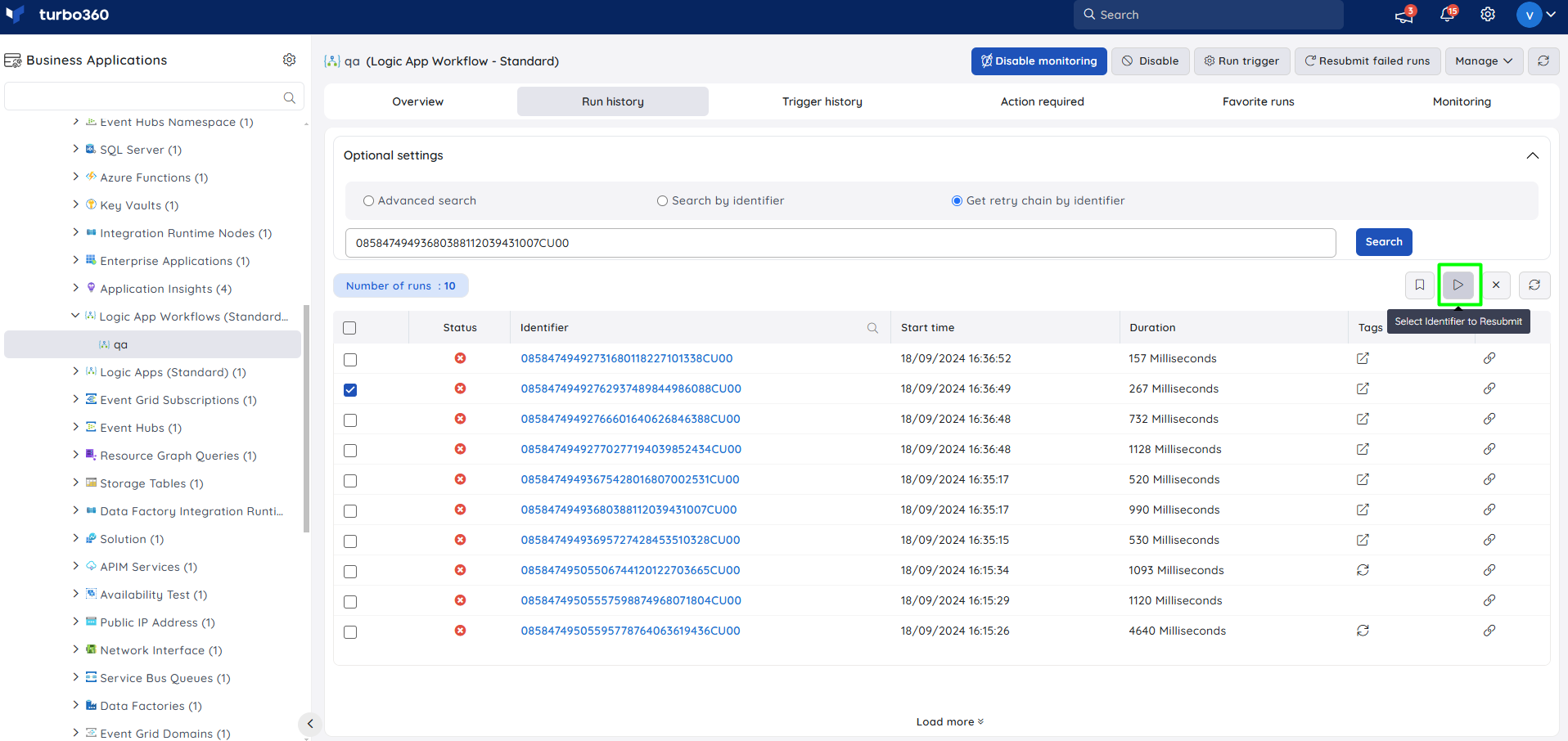
Task: Expand the Key Vaults tree node
Action: click(x=75, y=204)
